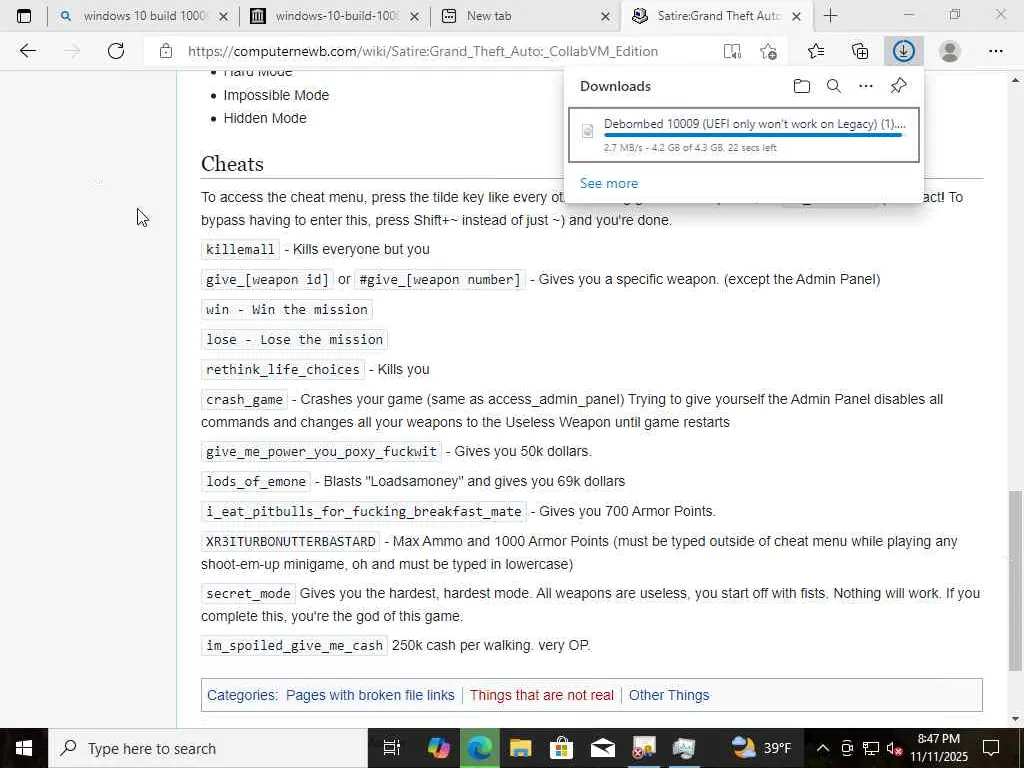
Task: Open Task View on the taskbar
Action: click(x=391, y=748)
